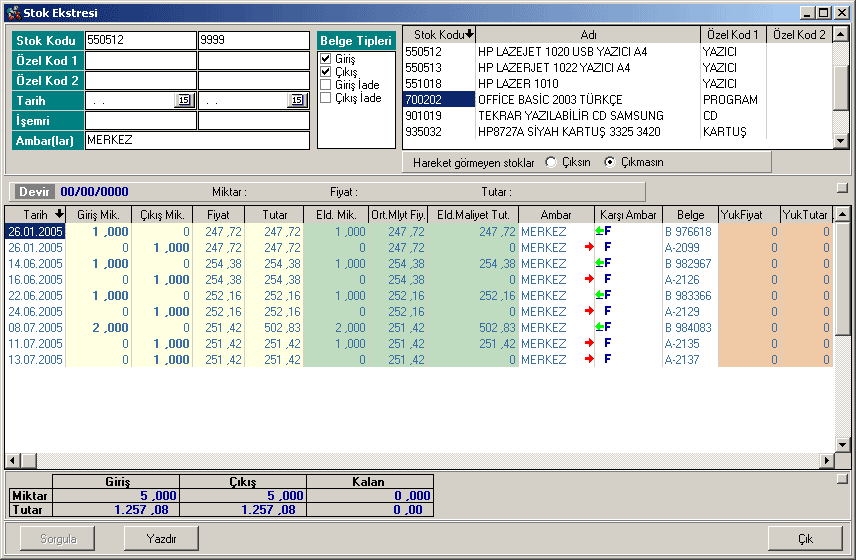Click the Belge Tipleri header

point(356,40)
